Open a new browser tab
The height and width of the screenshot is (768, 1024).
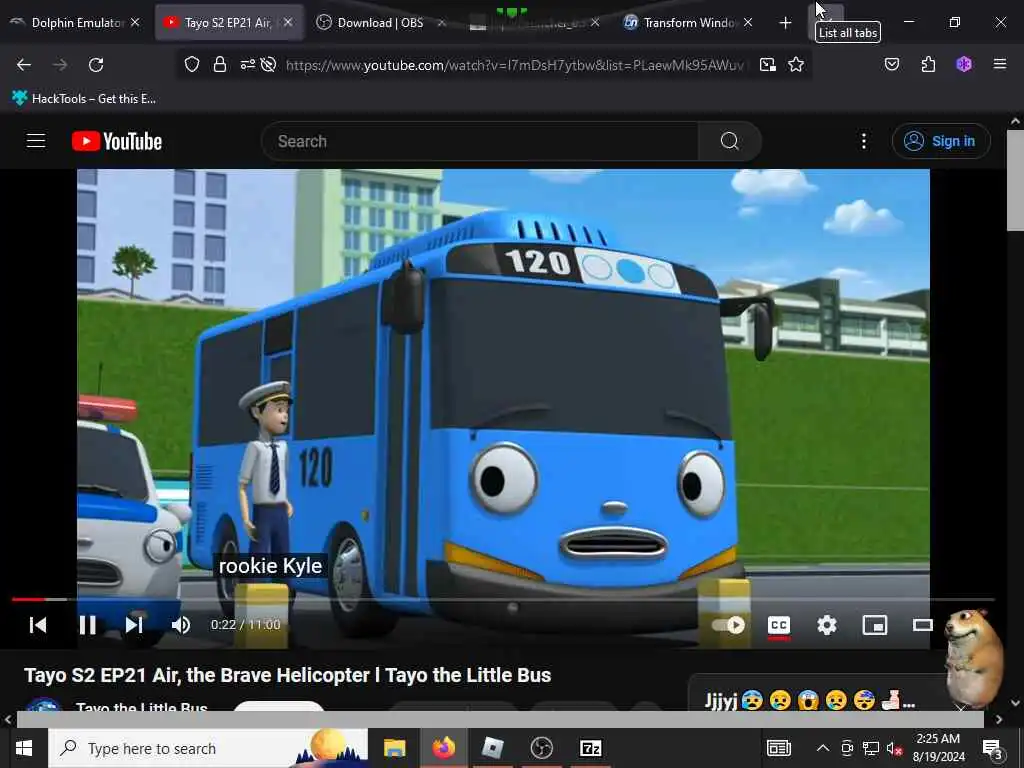[x=785, y=23]
